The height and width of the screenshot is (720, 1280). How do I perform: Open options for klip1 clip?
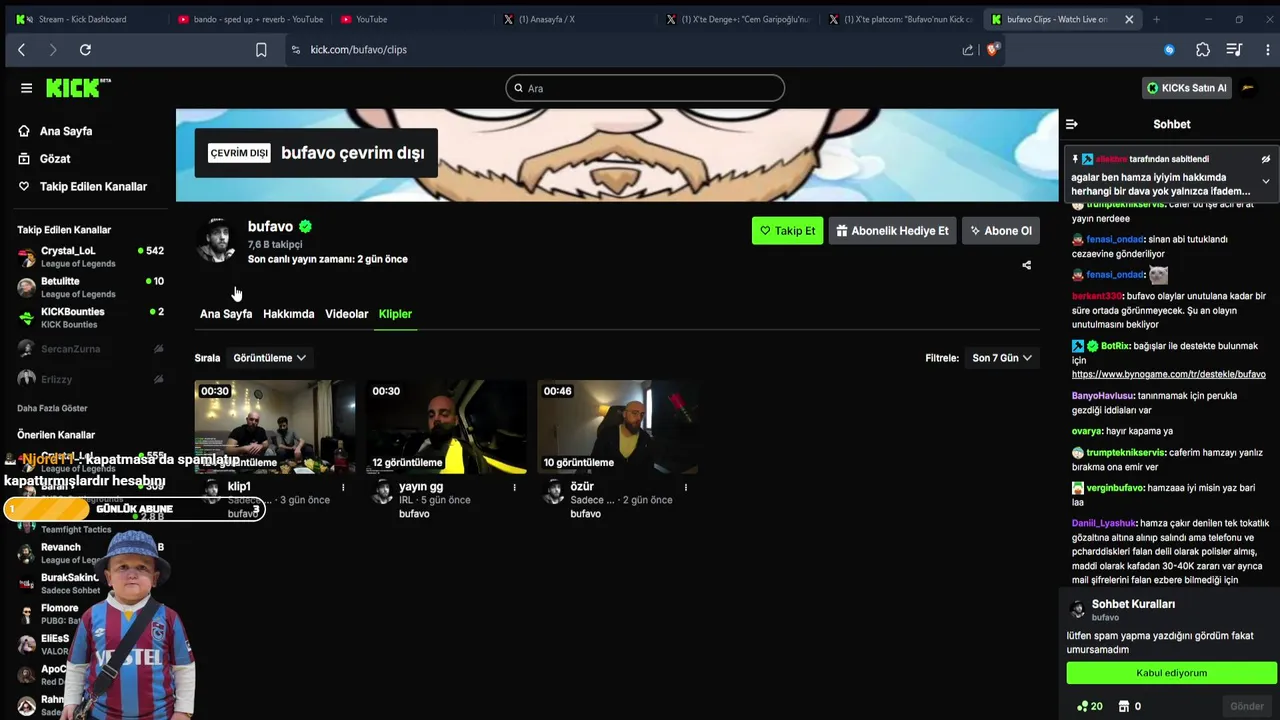343,488
